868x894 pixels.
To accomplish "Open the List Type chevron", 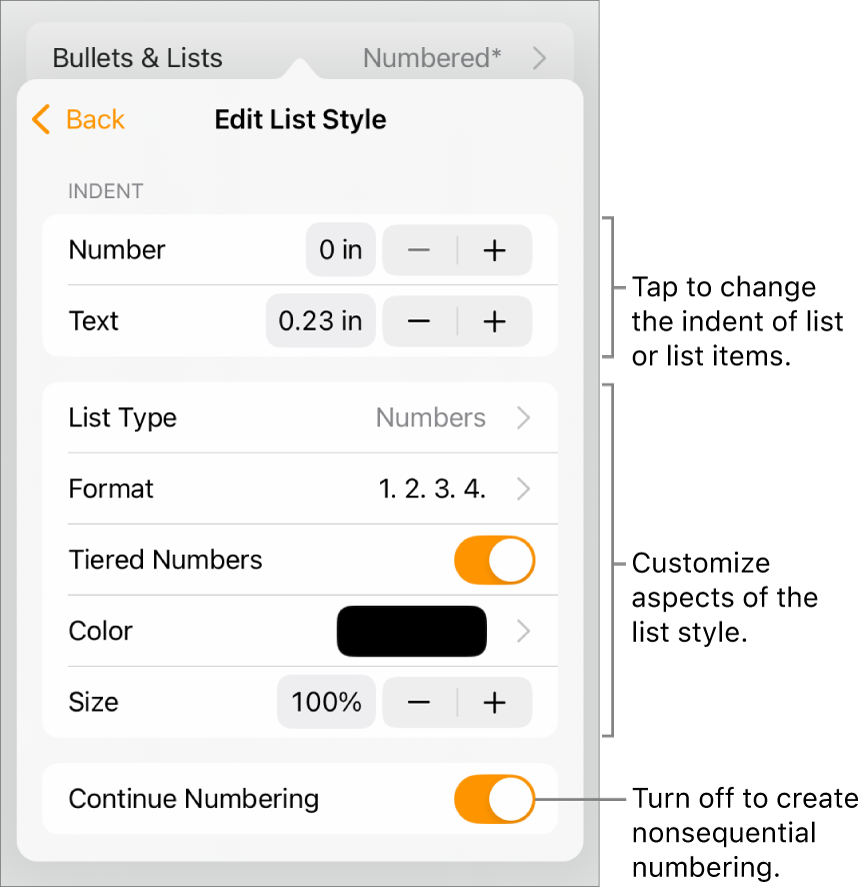I will (523, 418).
